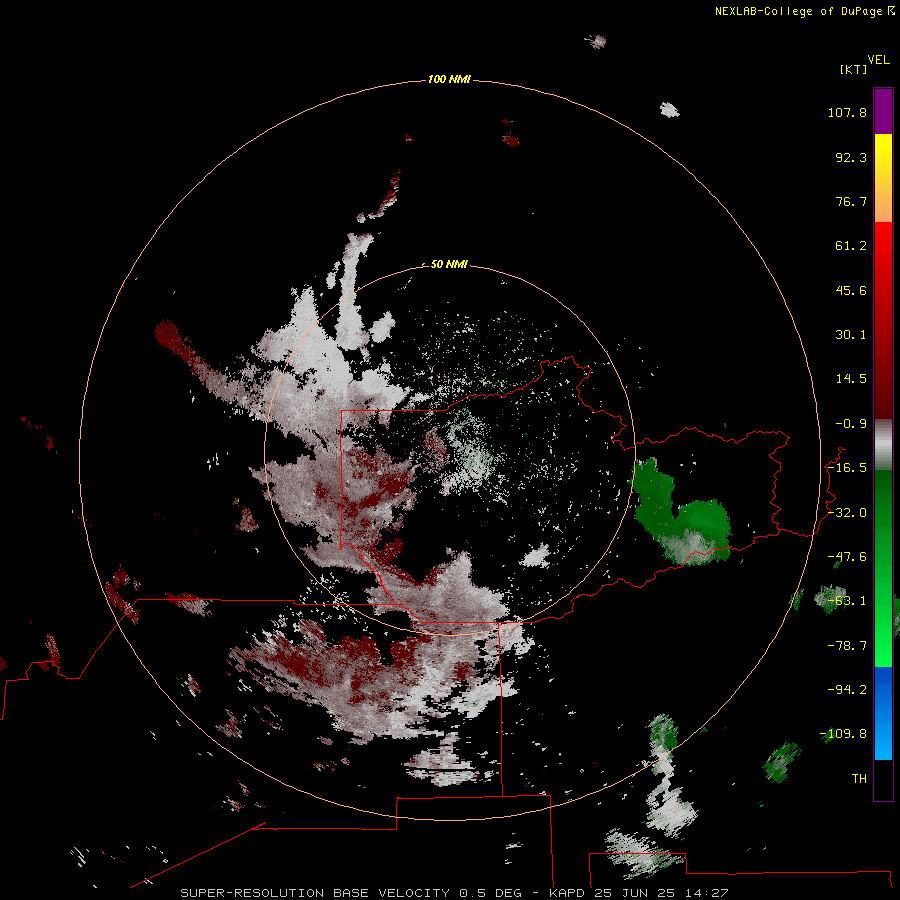Click the 50 NMI range ring label
This screenshot has width=900, height=900.
click(449, 264)
